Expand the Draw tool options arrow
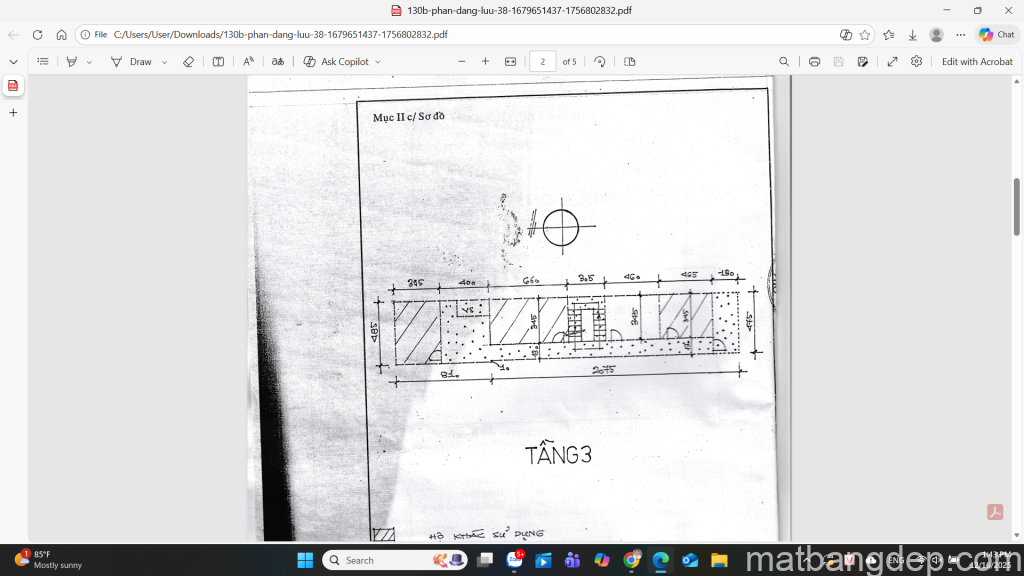The height and width of the screenshot is (576, 1024). 165,62
